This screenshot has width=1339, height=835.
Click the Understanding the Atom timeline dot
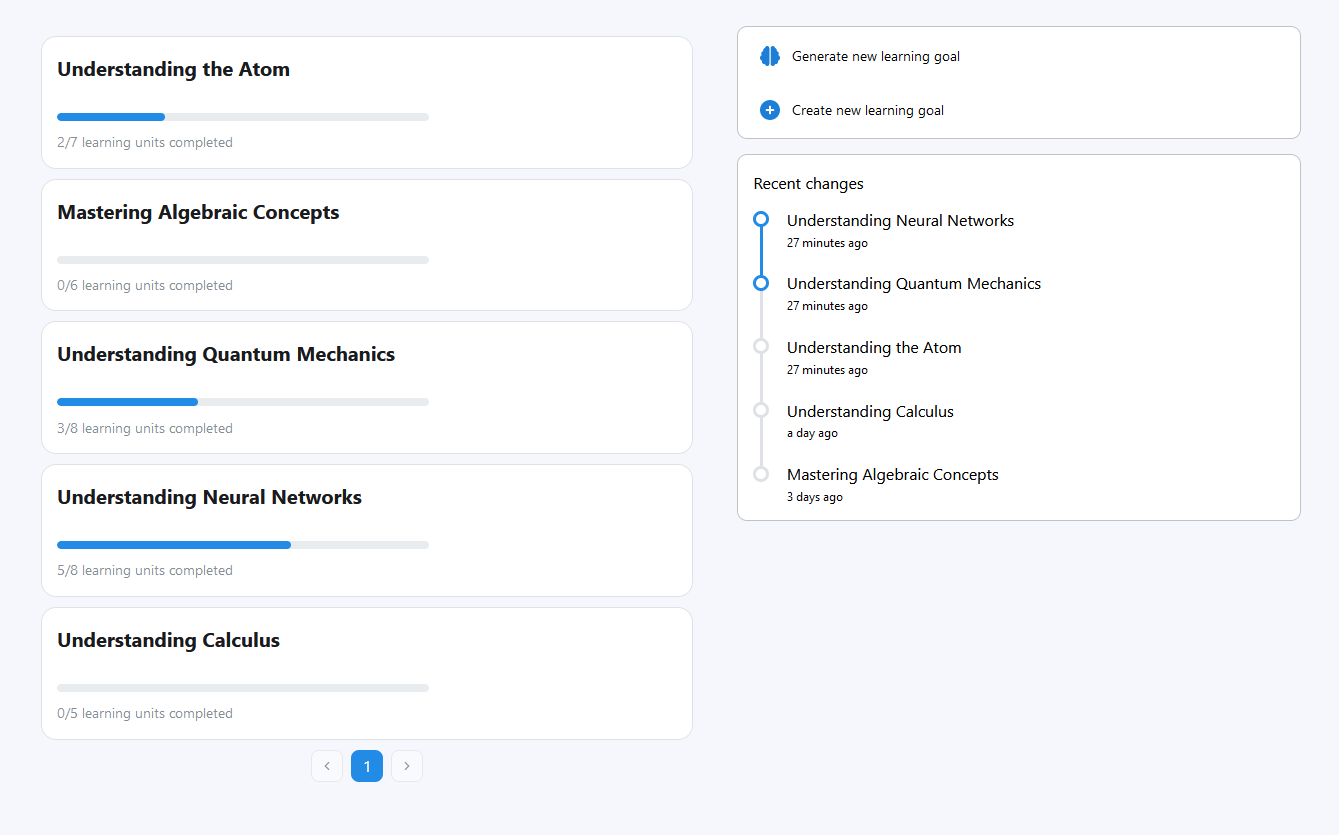761,346
